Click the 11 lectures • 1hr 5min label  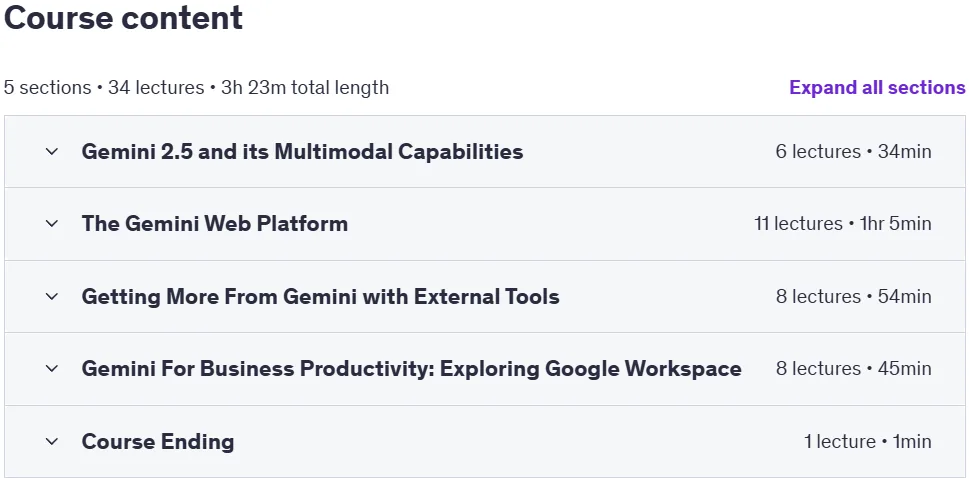843,223
